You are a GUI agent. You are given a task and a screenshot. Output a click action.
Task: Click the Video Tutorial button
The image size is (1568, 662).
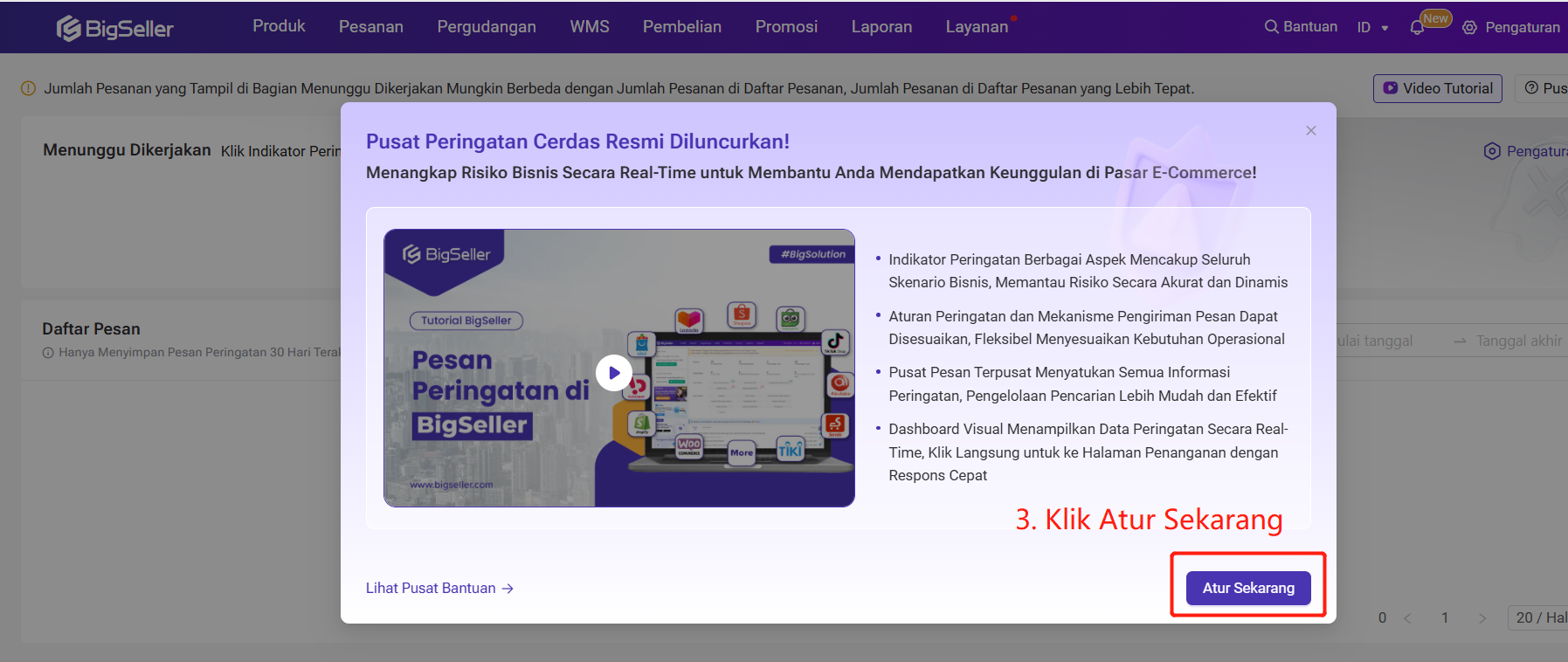tap(1438, 88)
